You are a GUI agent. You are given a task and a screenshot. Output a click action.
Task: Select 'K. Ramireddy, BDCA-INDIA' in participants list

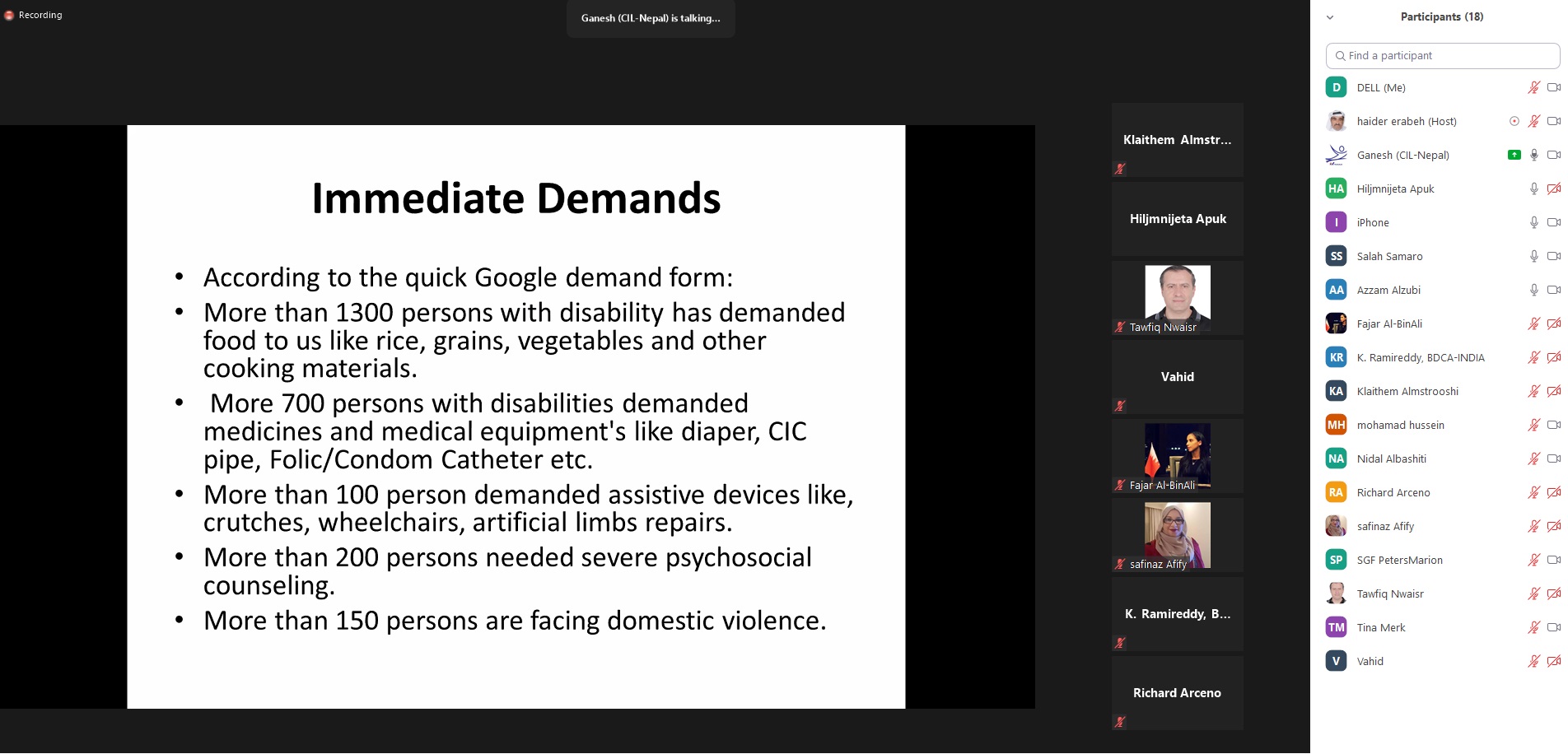(1421, 358)
